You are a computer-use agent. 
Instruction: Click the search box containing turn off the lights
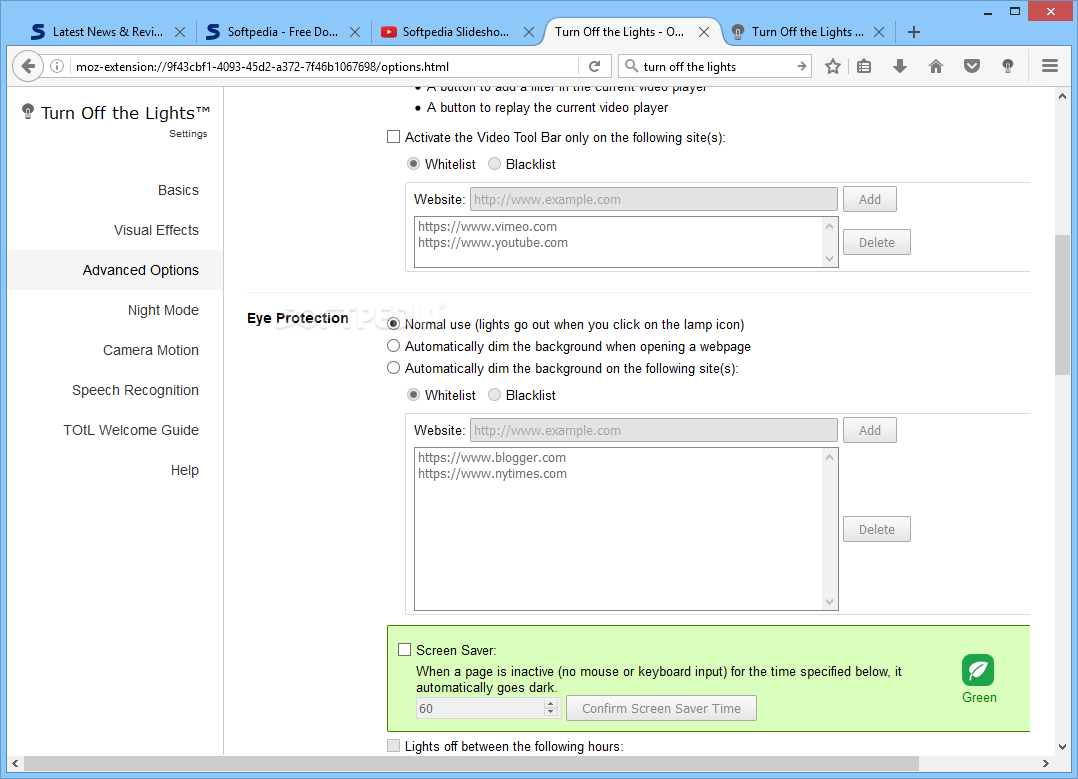[x=715, y=66]
